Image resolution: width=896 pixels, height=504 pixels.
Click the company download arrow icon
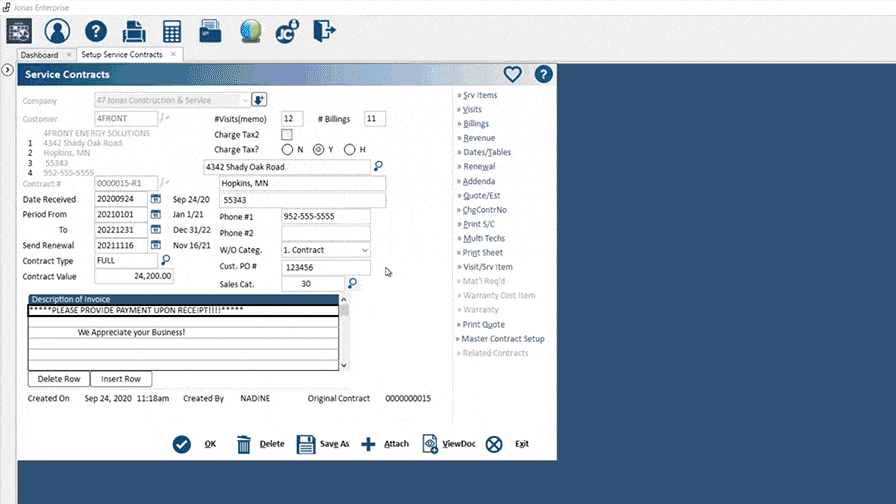[259, 100]
